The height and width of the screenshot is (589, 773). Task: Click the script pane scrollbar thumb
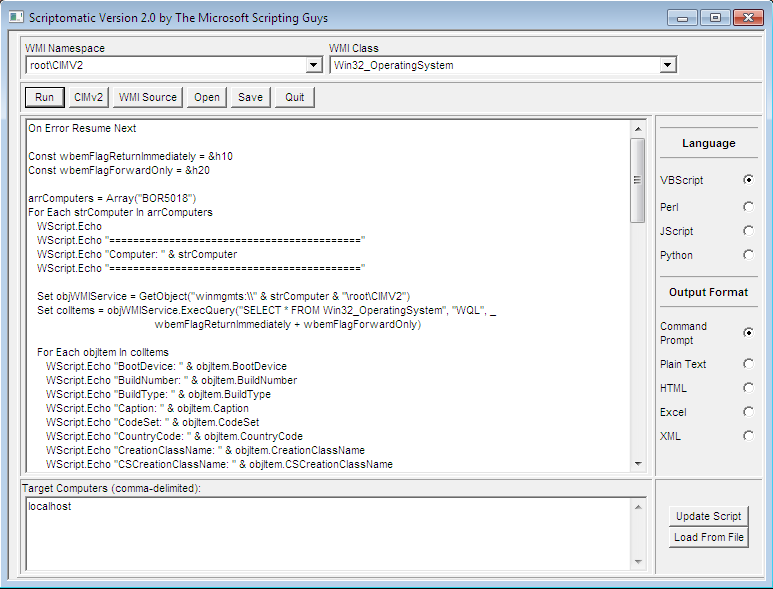(x=638, y=180)
